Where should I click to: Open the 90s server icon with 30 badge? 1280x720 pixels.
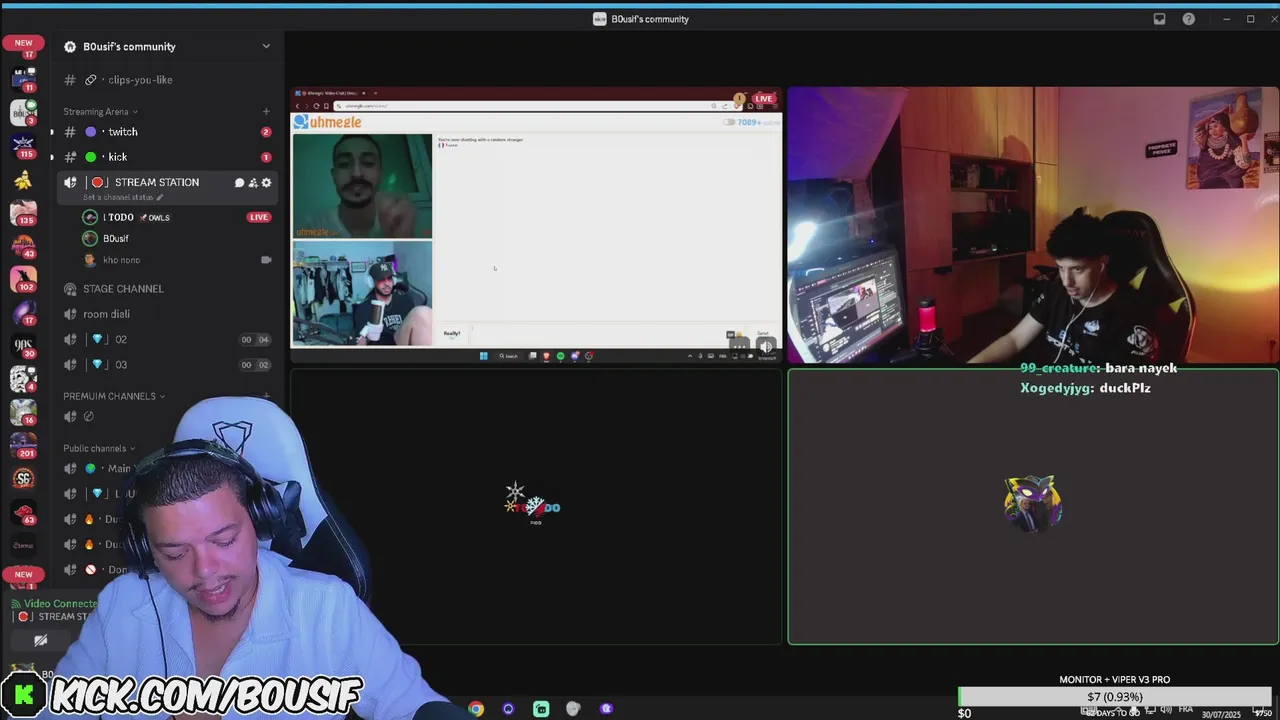pos(23,345)
